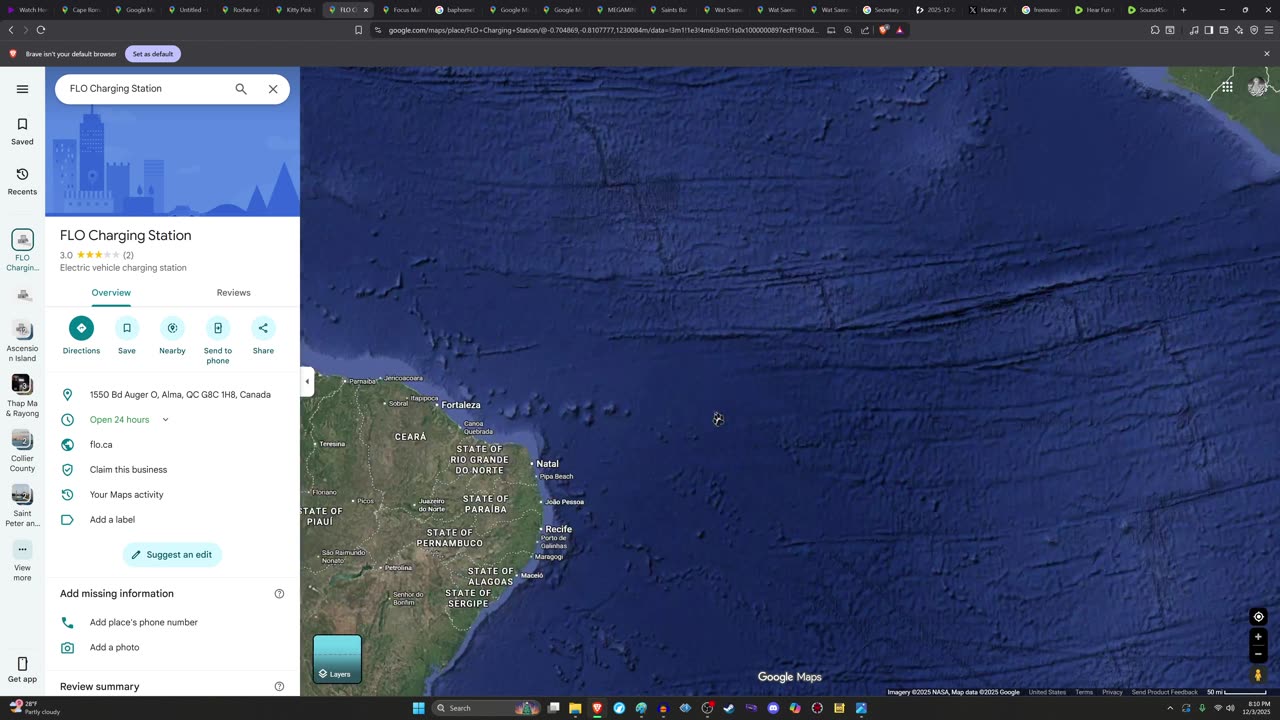Open the Brave browser main menu
This screenshot has height=720, width=1280.
tap(1269, 30)
